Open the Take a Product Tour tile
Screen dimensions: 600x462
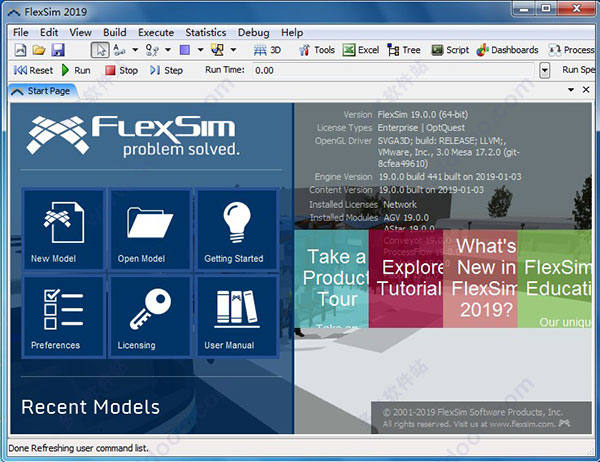tap(331, 279)
